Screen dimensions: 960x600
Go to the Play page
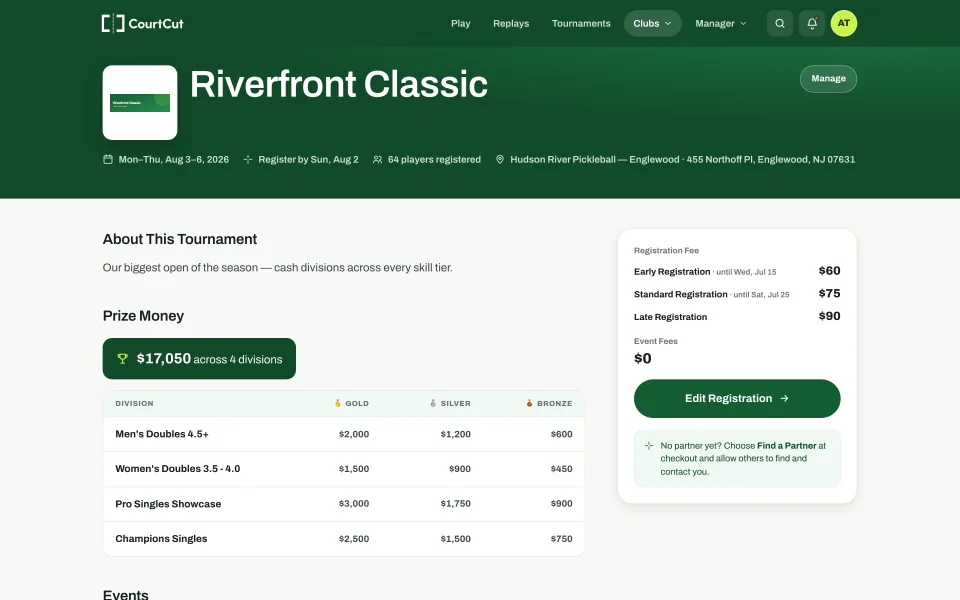click(x=460, y=23)
